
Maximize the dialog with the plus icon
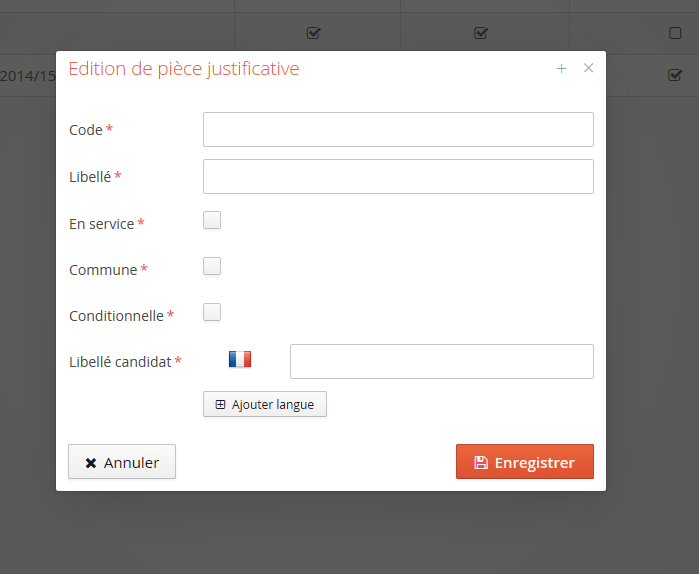[x=561, y=68]
